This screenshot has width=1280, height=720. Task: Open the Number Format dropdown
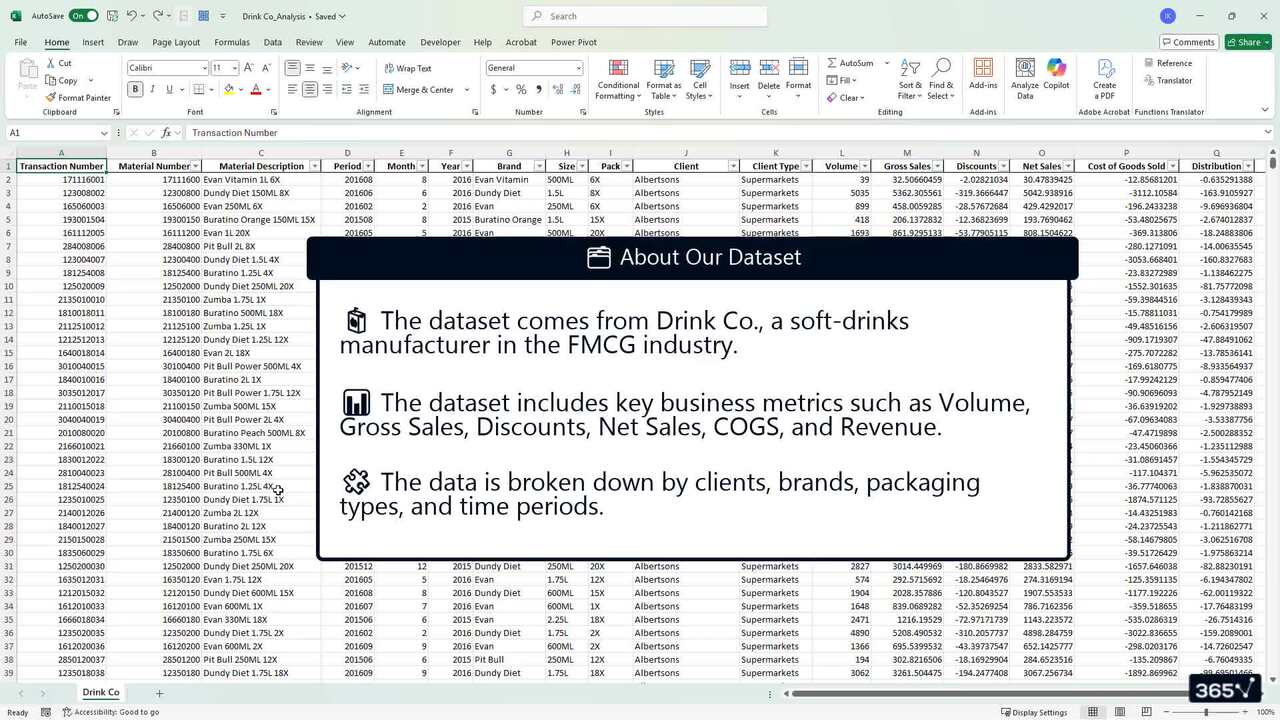point(578,68)
